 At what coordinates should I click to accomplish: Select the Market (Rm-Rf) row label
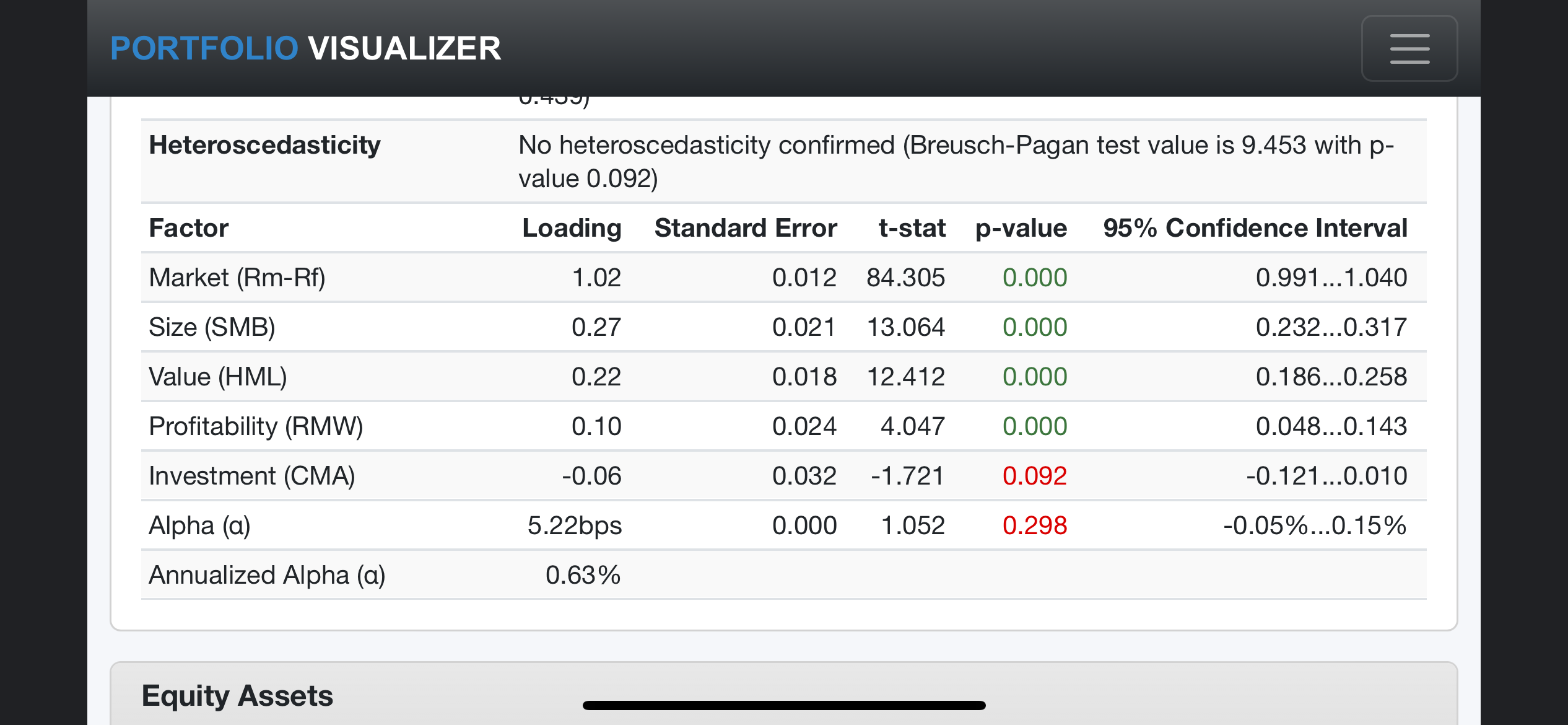[237, 278]
